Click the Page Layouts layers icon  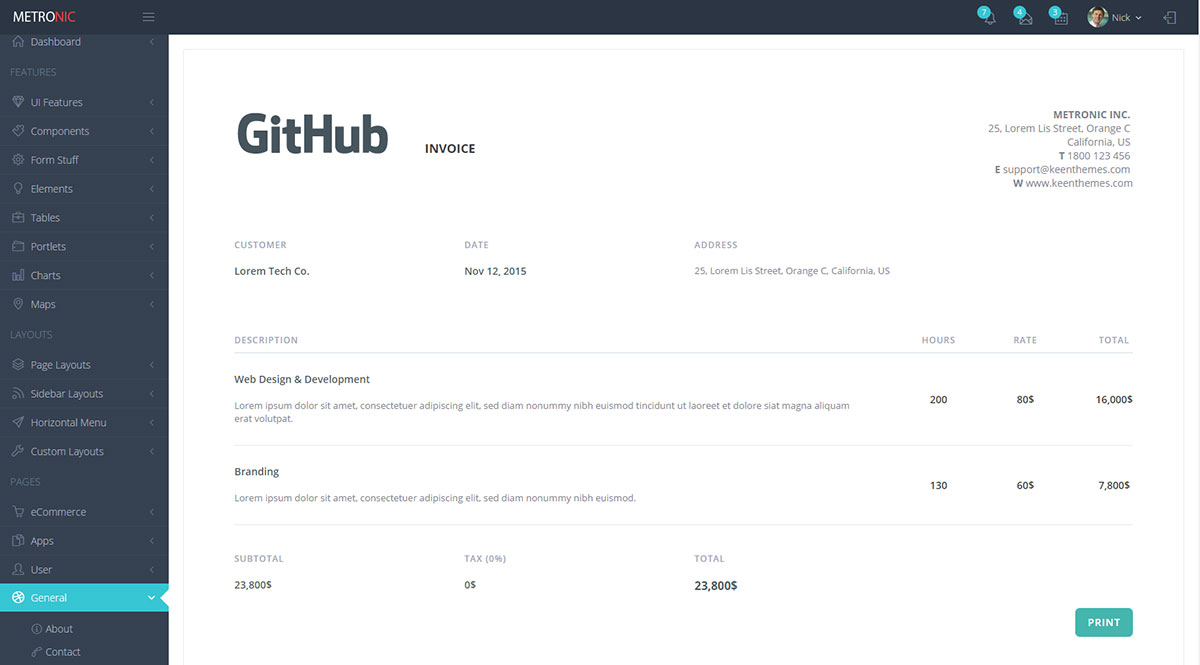(x=18, y=365)
